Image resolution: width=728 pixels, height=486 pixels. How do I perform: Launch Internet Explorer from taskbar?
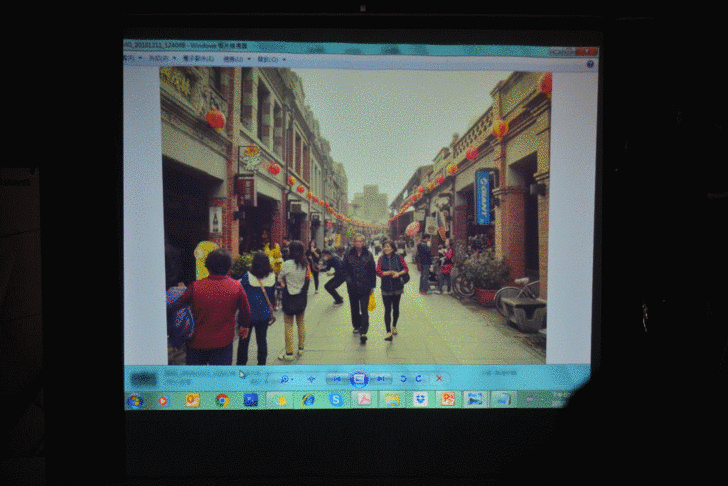(x=307, y=400)
